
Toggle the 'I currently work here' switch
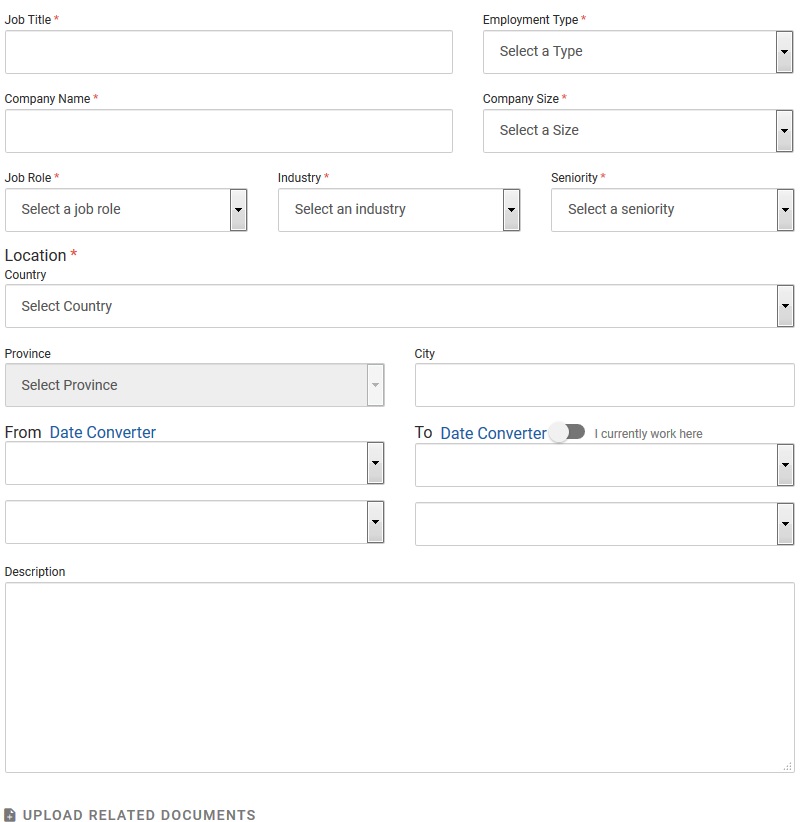(567, 432)
